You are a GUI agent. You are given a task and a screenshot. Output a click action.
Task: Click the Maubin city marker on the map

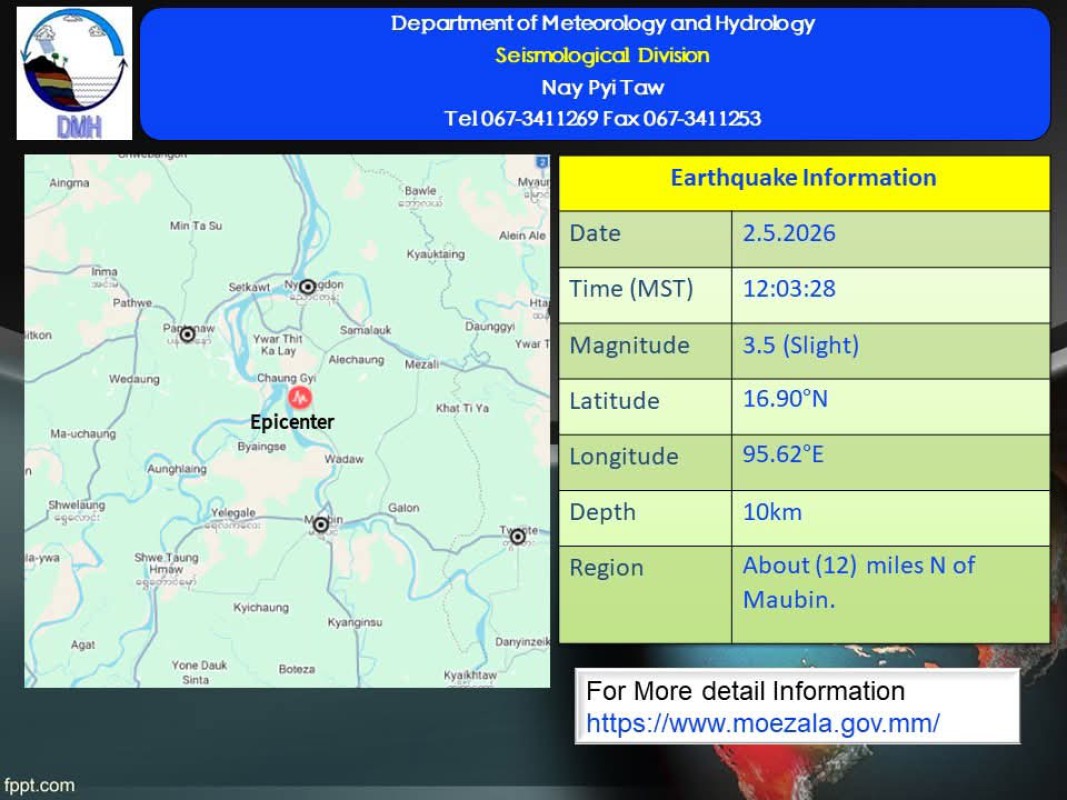(x=321, y=524)
